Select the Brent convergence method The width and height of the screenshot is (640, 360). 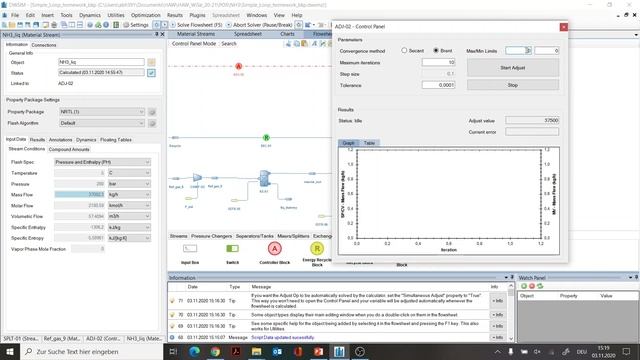coord(436,51)
